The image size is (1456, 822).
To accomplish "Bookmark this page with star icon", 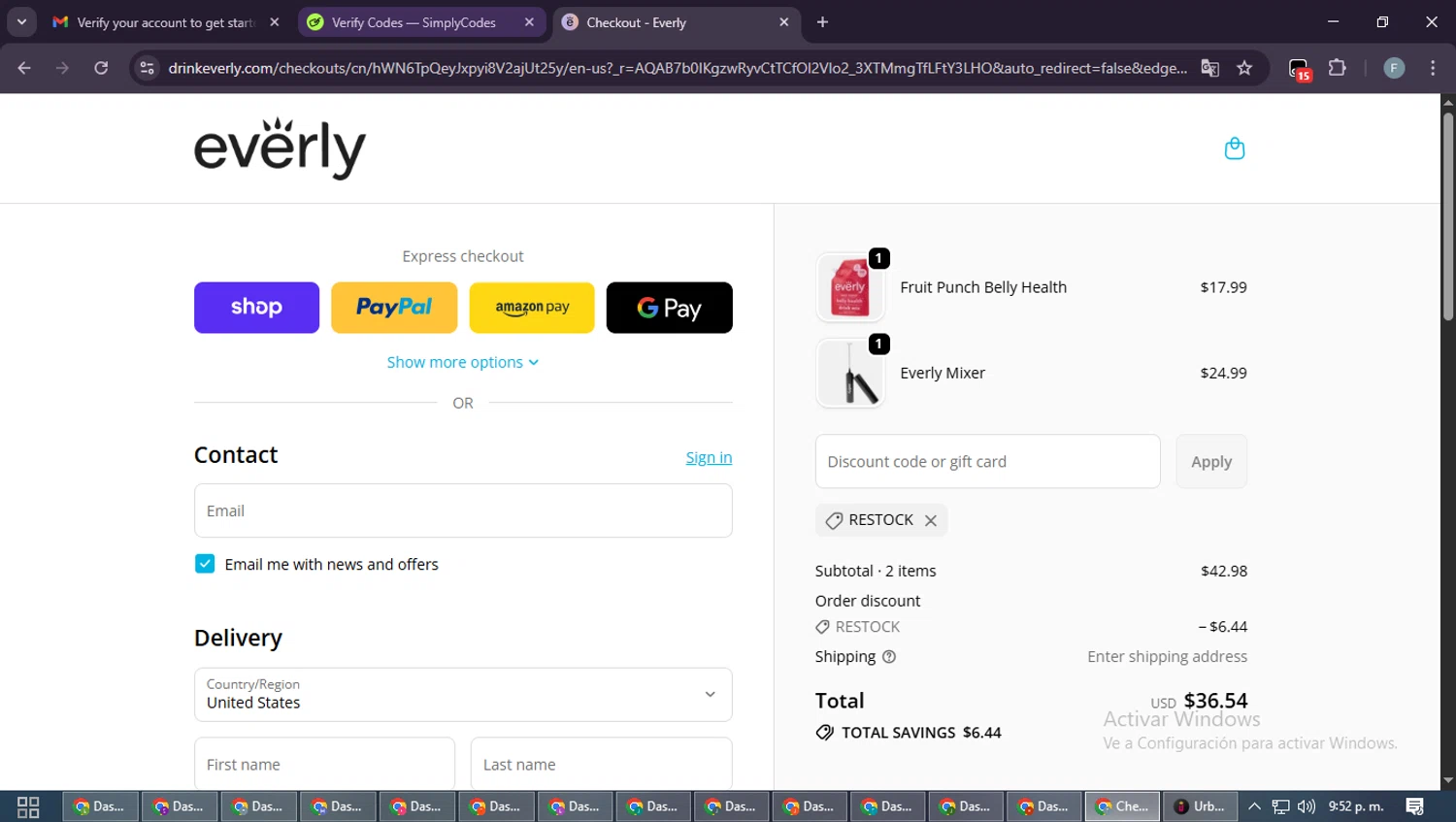I will tap(1244, 68).
